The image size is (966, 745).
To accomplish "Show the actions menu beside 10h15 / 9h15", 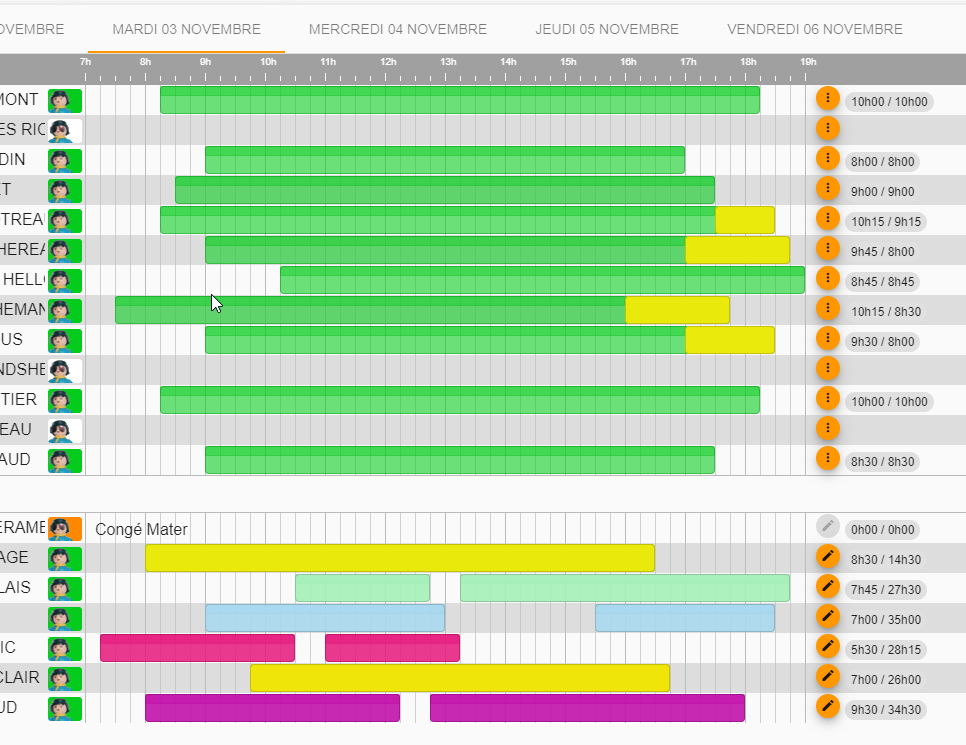I will point(827,218).
